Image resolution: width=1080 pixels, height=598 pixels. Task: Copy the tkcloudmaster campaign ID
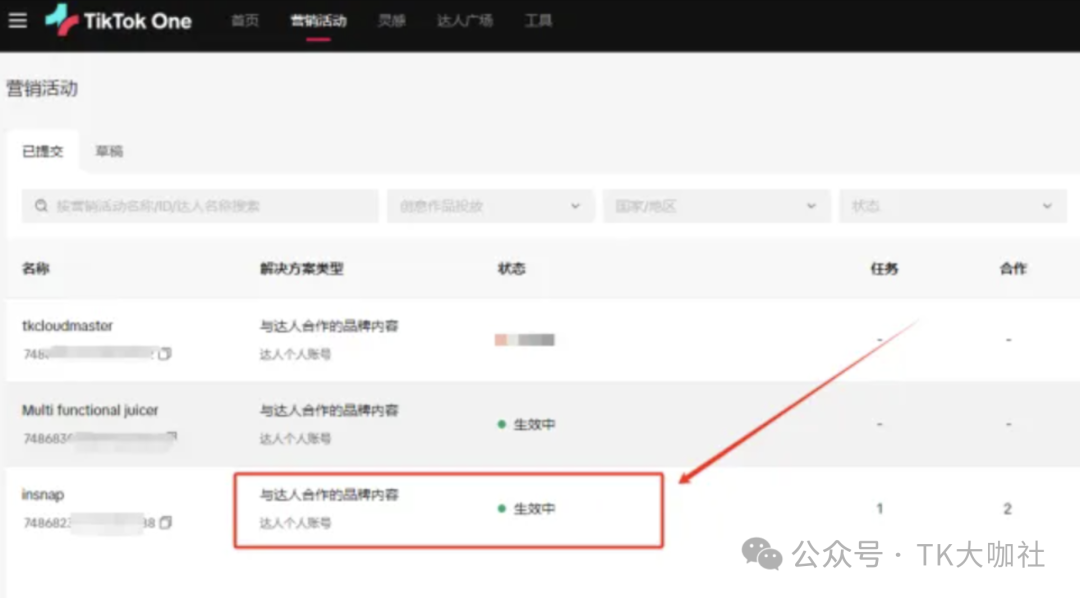pyautogui.click(x=165, y=353)
